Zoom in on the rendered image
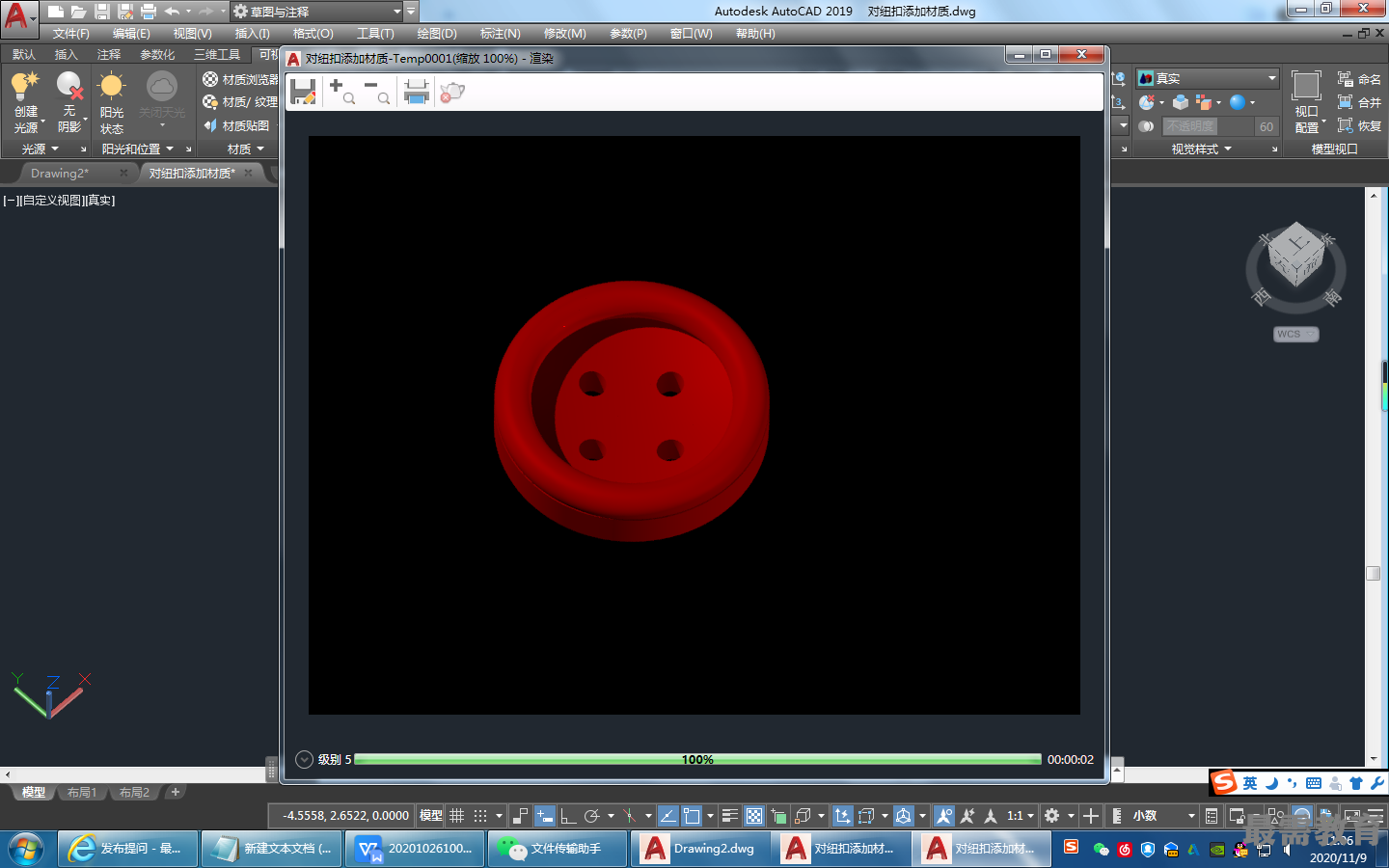 pos(342,92)
